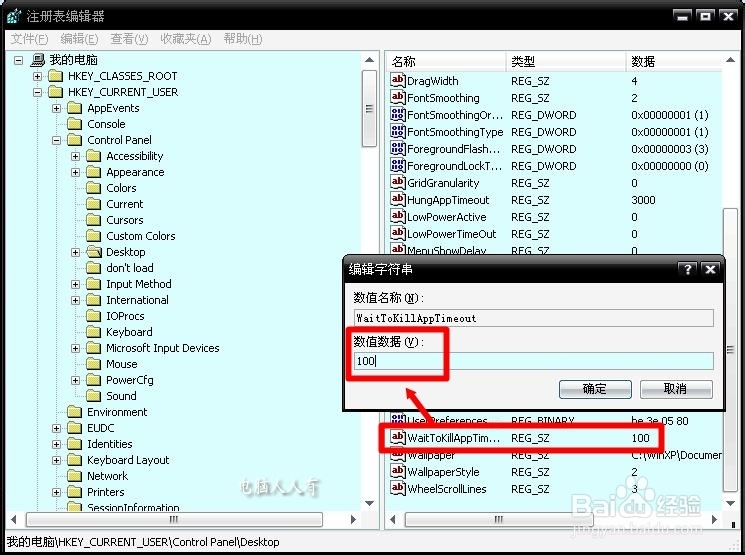Image resolution: width=745 pixels, height=555 pixels.
Task: Select the Sound folder icon
Action: click(94, 396)
